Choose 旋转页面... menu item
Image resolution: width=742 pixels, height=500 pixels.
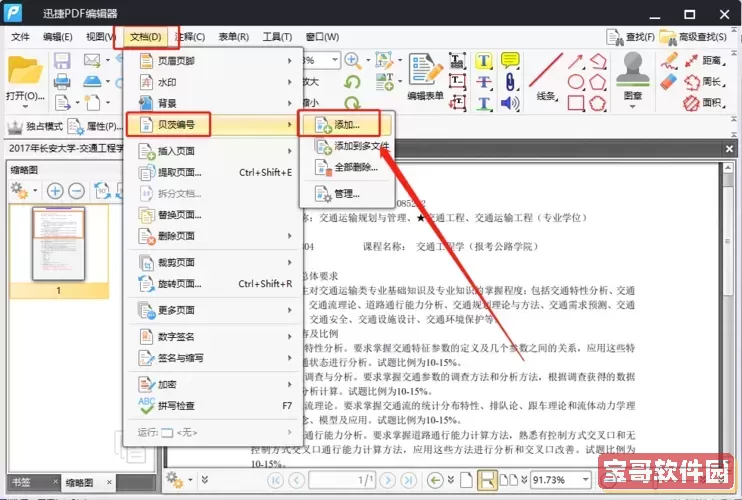tap(214, 284)
